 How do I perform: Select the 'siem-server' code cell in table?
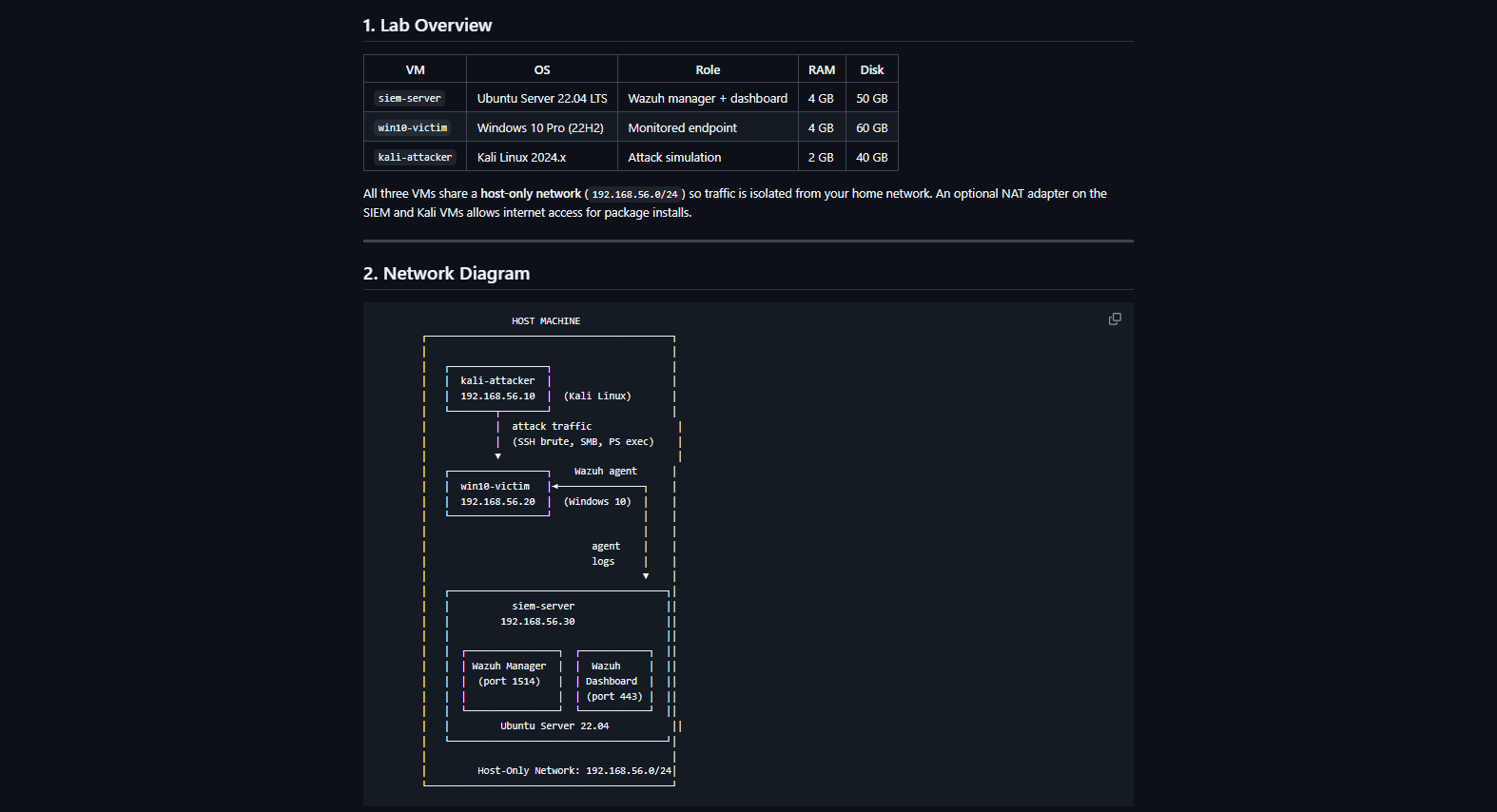click(x=410, y=99)
